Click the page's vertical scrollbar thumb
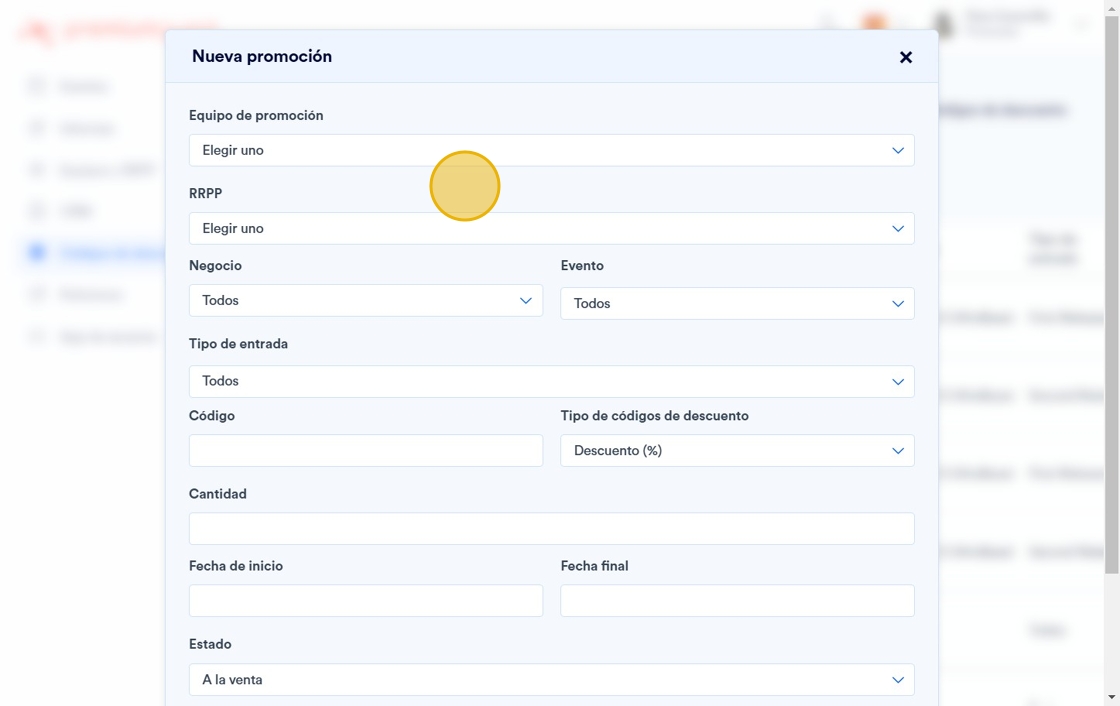The width and height of the screenshot is (1120, 706). pos(1111,300)
